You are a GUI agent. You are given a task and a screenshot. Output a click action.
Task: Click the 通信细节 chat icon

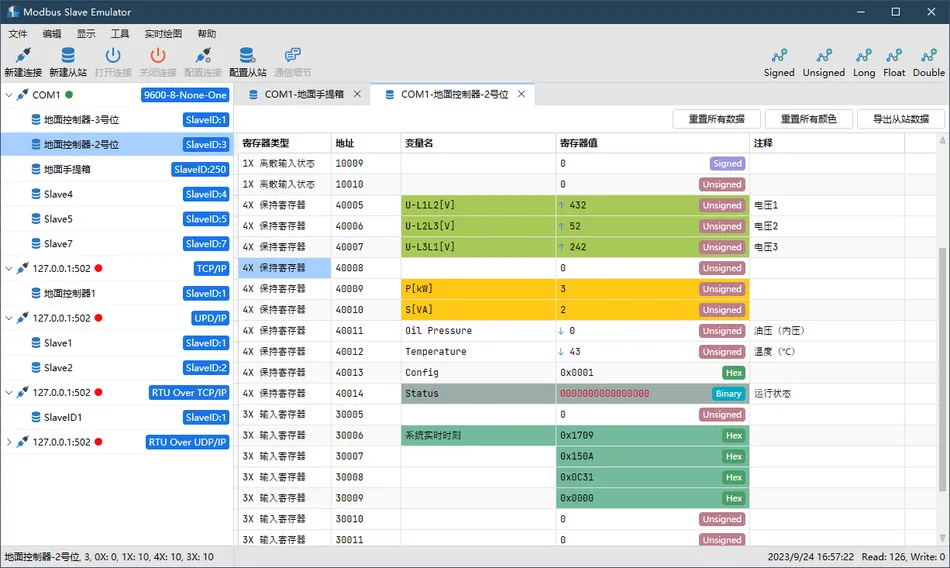(x=293, y=56)
